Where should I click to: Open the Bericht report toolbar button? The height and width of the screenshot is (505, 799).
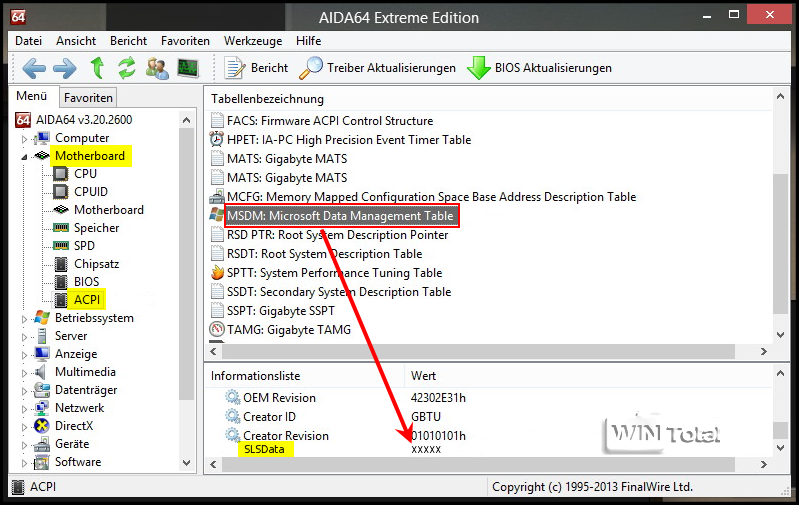click(x=256, y=68)
